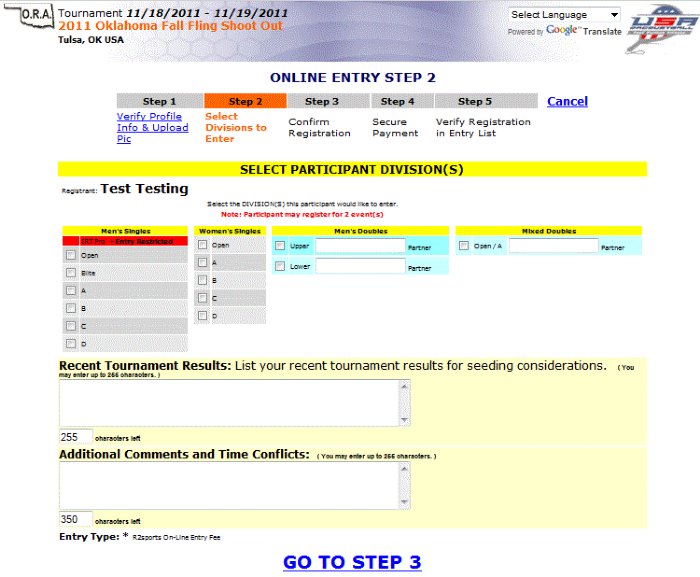
Task: Click the GO TO STEP 3 link
Action: [x=352, y=562]
